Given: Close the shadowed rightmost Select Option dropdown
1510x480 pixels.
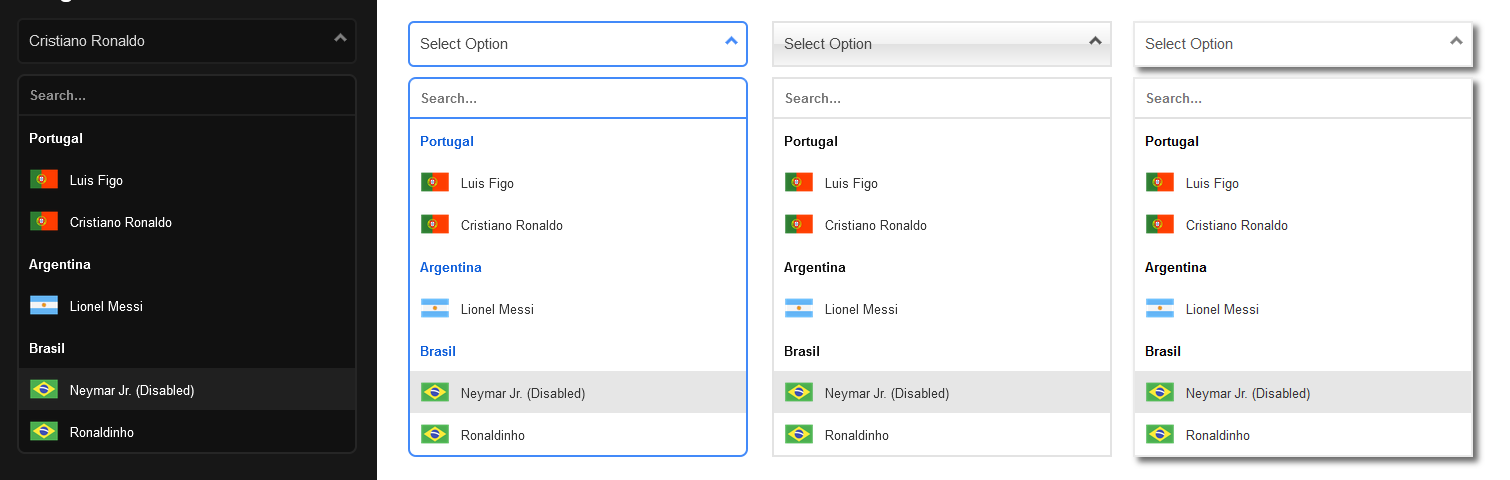Looking at the screenshot, I should (x=1456, y=42).
